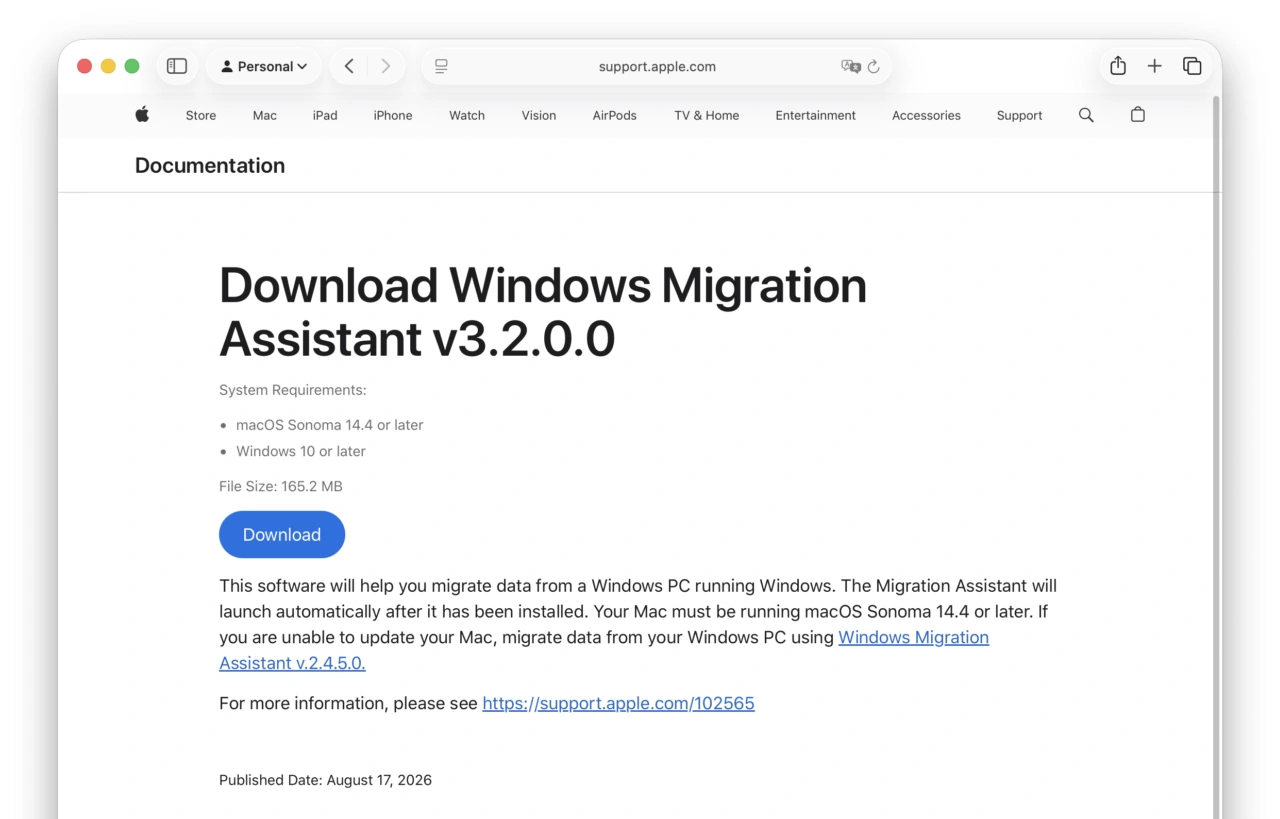The width and height of the screenshot is (1280, 819).
Task: Click the translate icon in the address bar
Action: point(850,66)
